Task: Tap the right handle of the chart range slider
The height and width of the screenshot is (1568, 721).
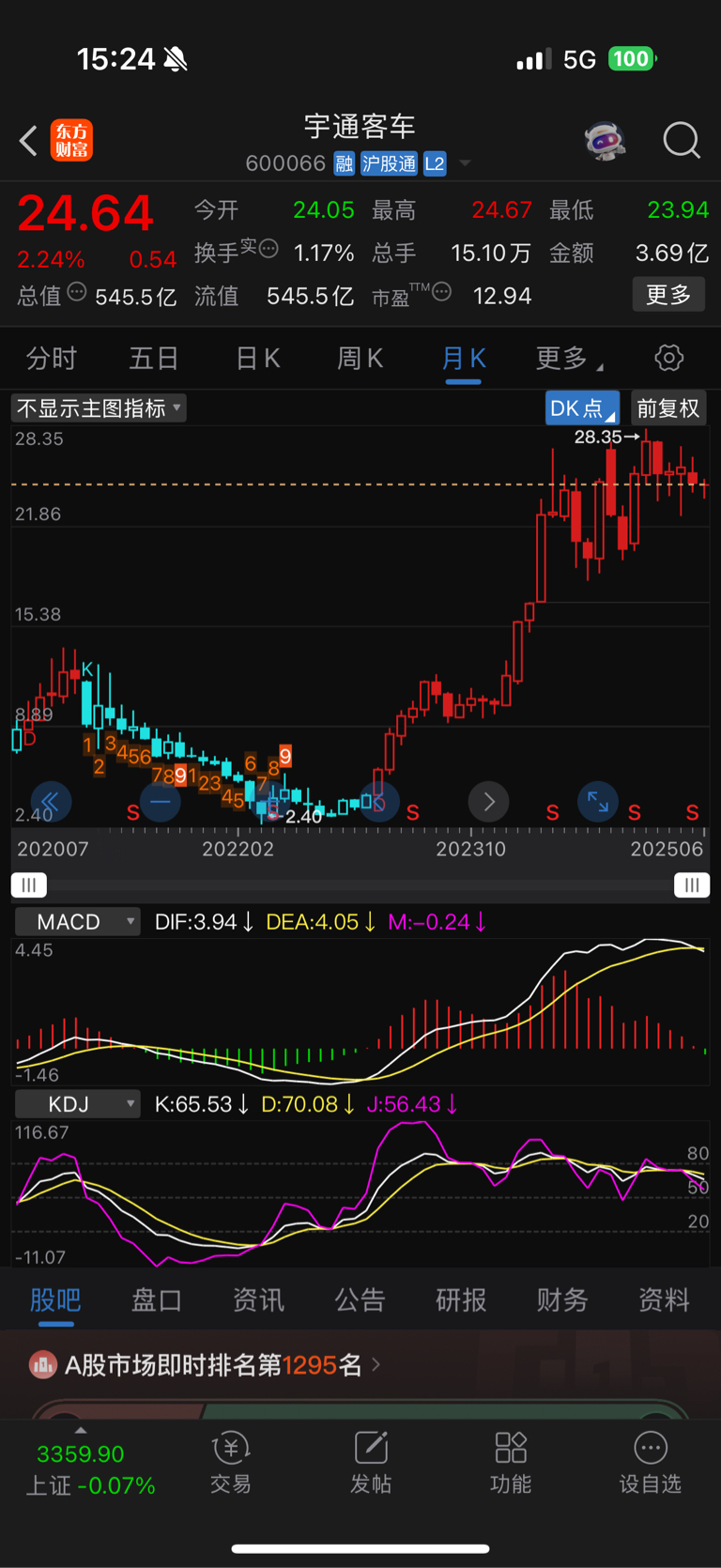Action: (x=692, y=885)
